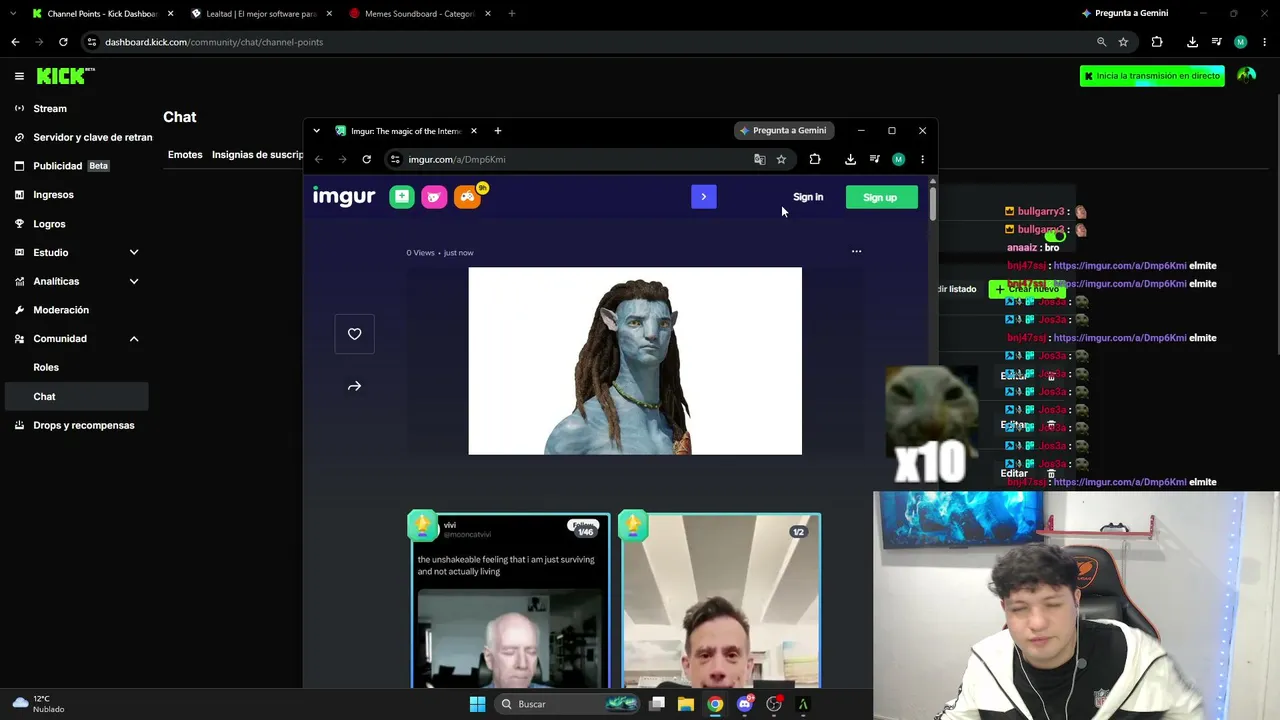Image resolution: width=1280 pixels, height=720 pixels.
Task: Open extensions in the imgur window
Action: coord(815,160)
